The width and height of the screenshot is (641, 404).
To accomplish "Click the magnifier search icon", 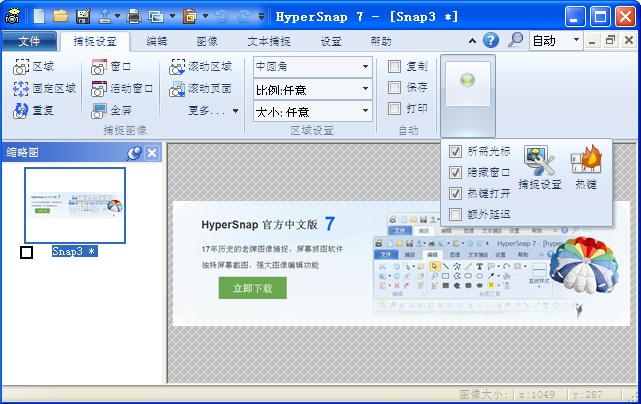I will pyautogui.click(x=515, y=40).
